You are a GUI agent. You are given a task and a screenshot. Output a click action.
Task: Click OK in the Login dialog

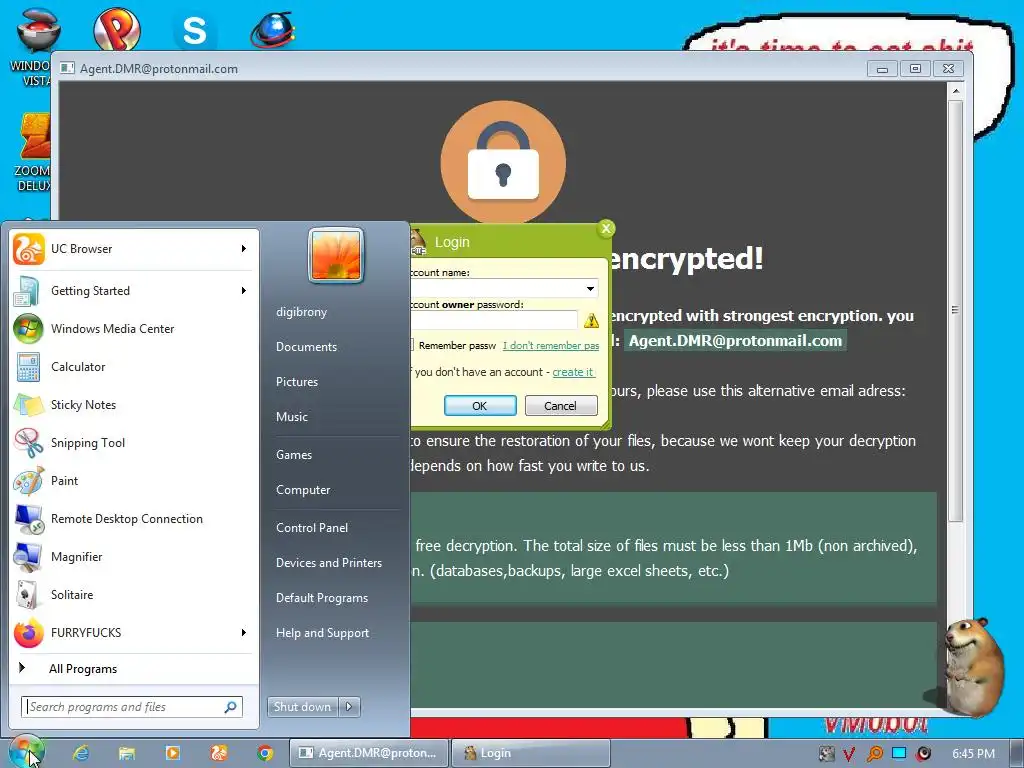[480, 406]
